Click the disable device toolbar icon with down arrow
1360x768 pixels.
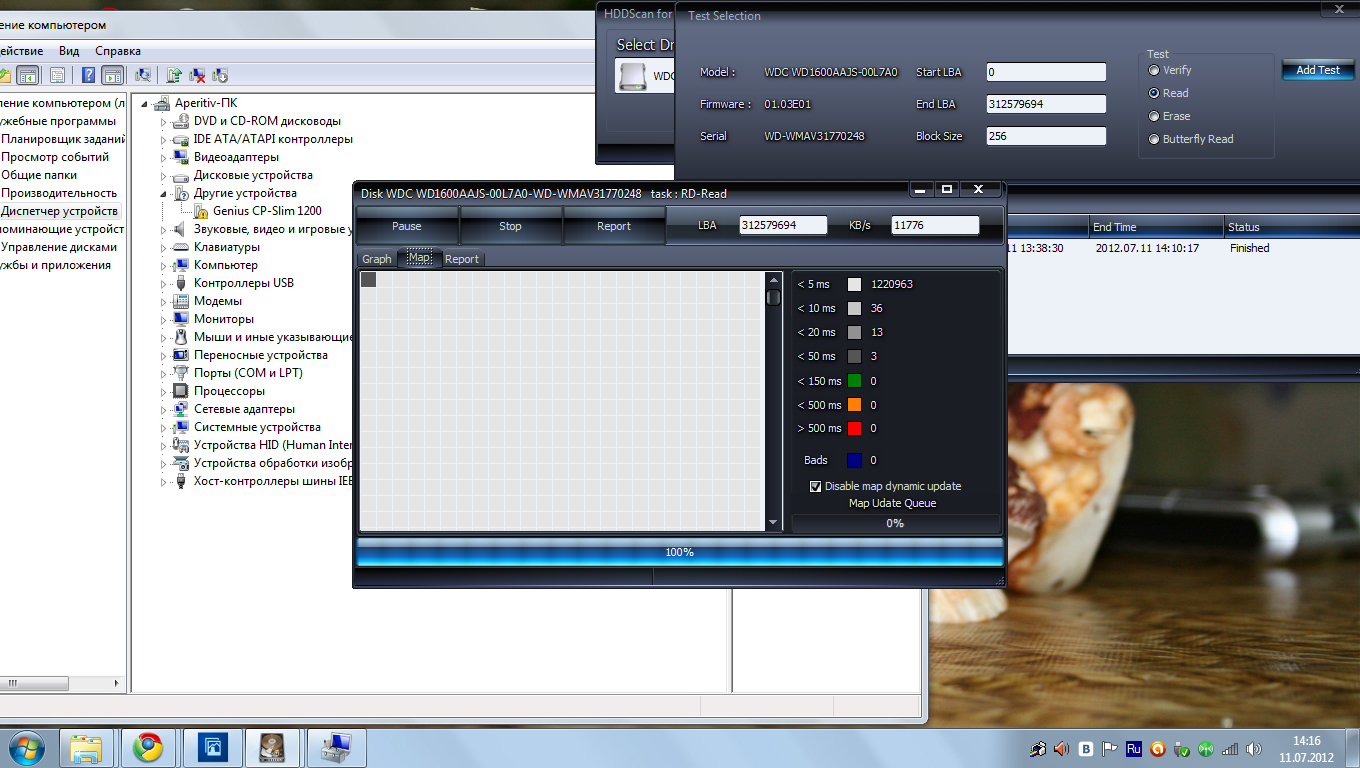click(x=221, y=75)
